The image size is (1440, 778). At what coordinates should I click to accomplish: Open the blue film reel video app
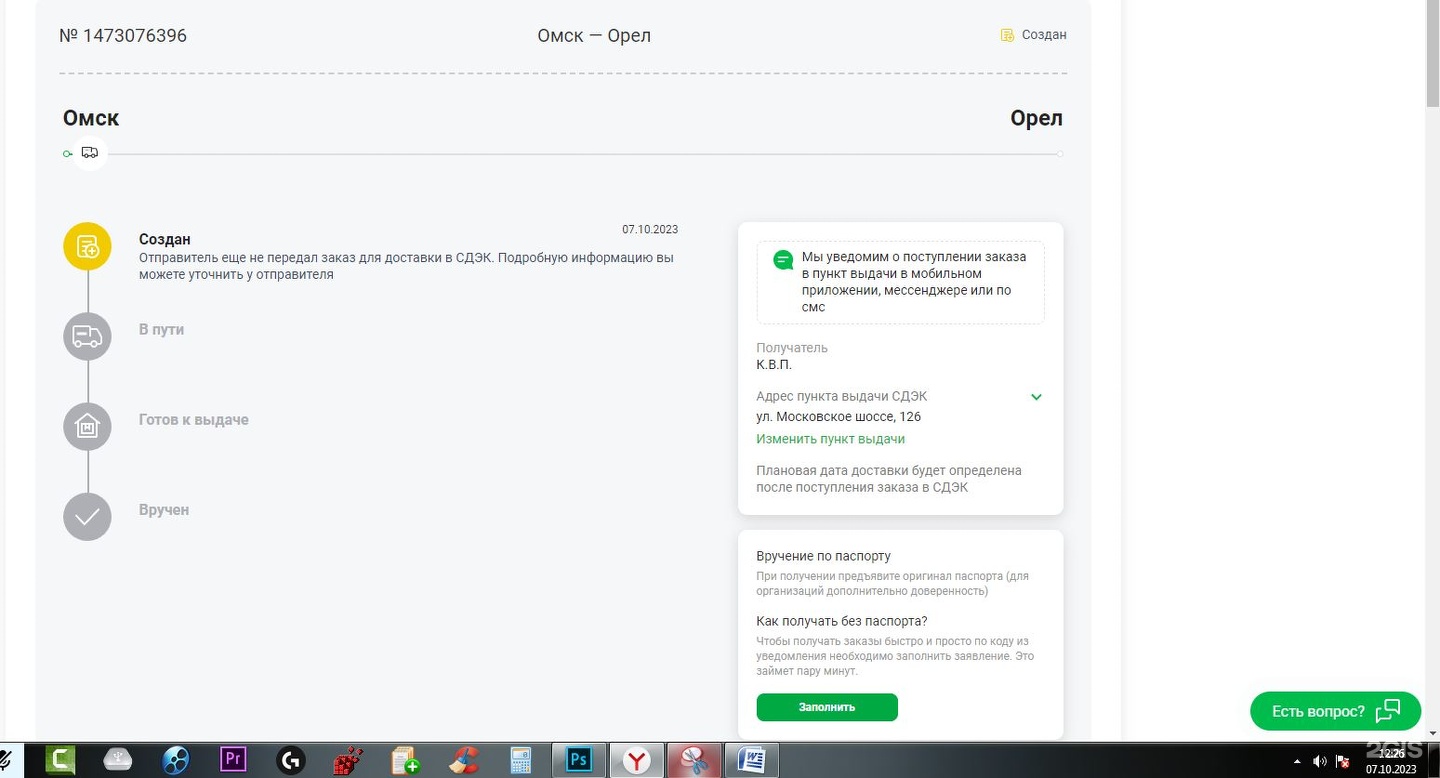click(x=175, y=761)
